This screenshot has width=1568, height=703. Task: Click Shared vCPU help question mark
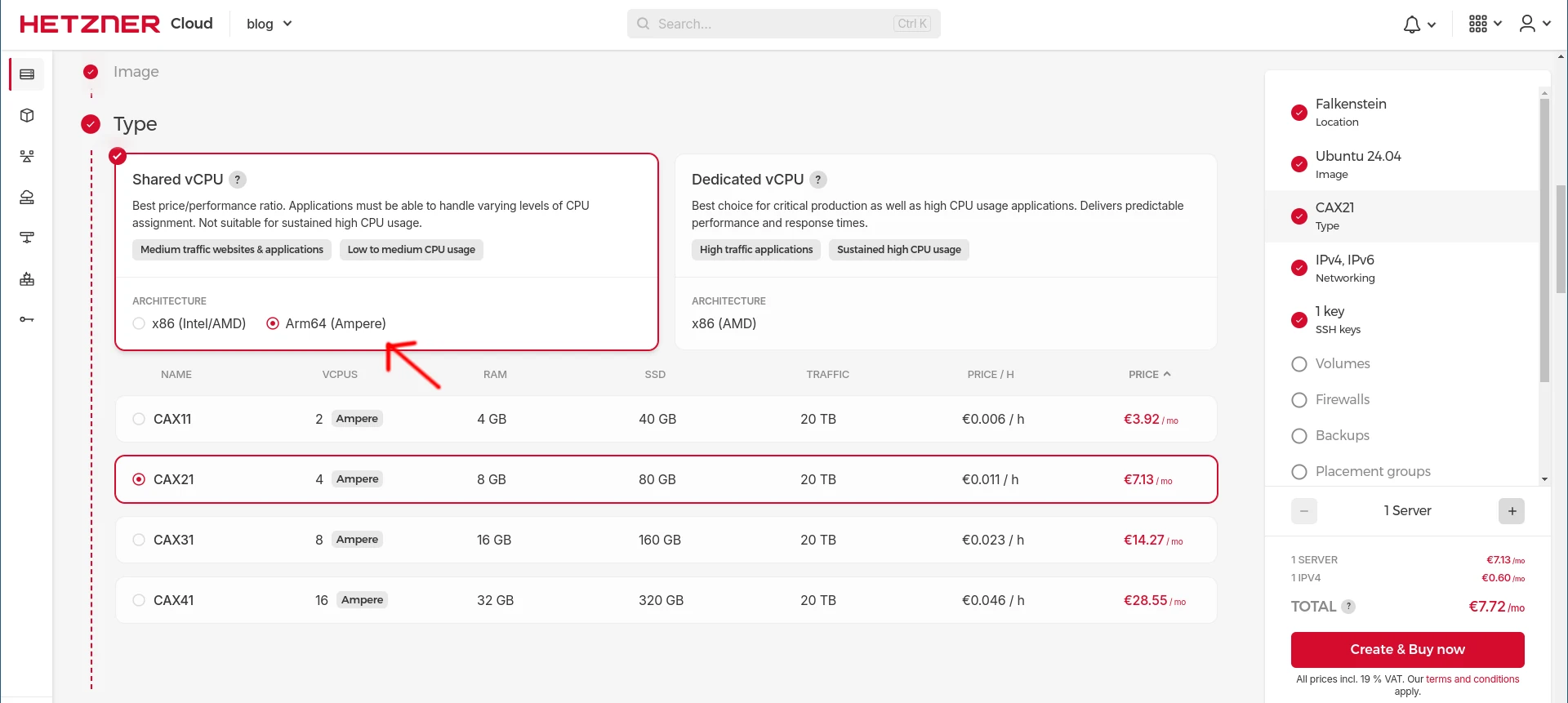tap(238, 180)
